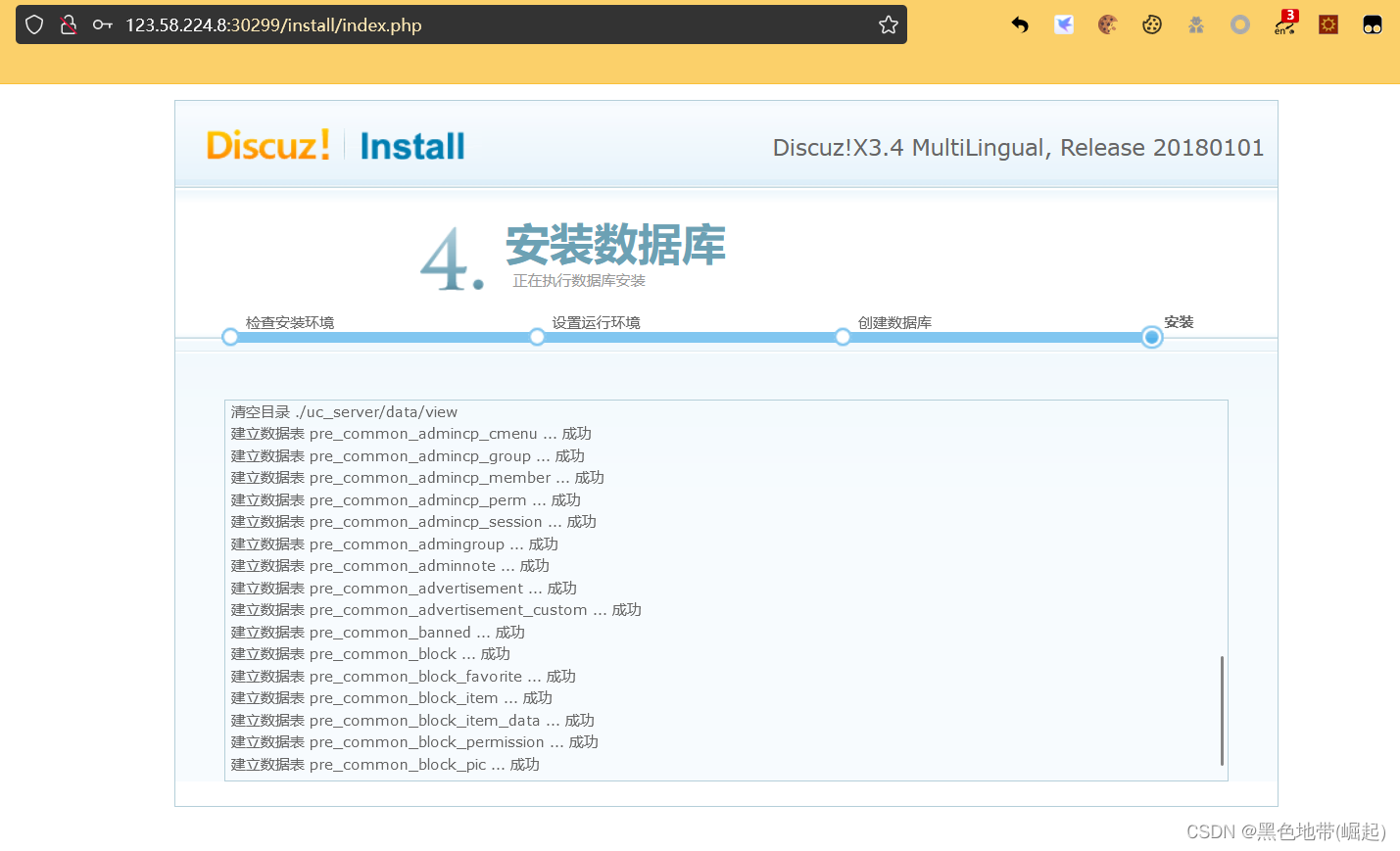
Task: Click the installation progress bar
Action: (686, 337)
